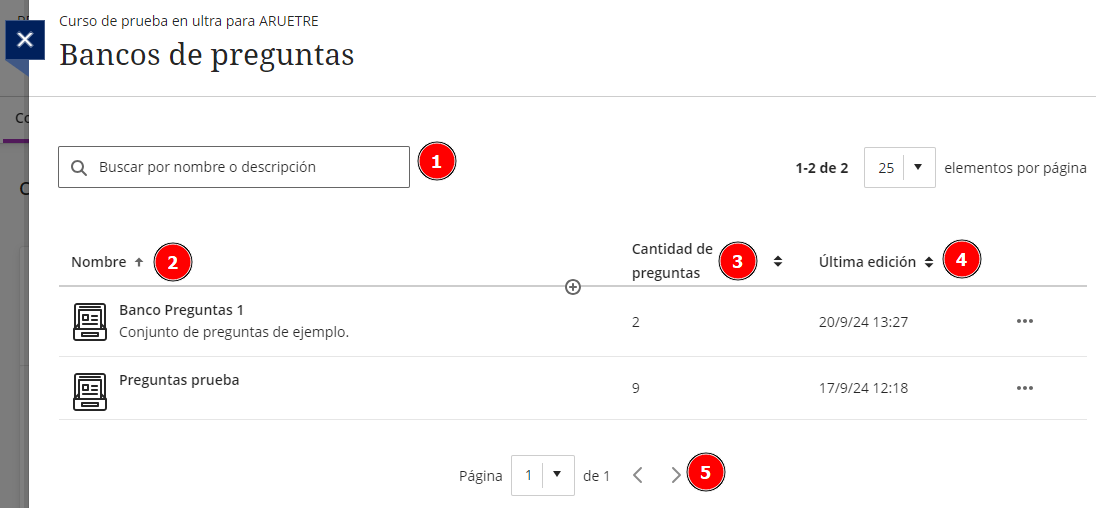Sort by Cantidad de preguntas arrows

click(778, 261)
